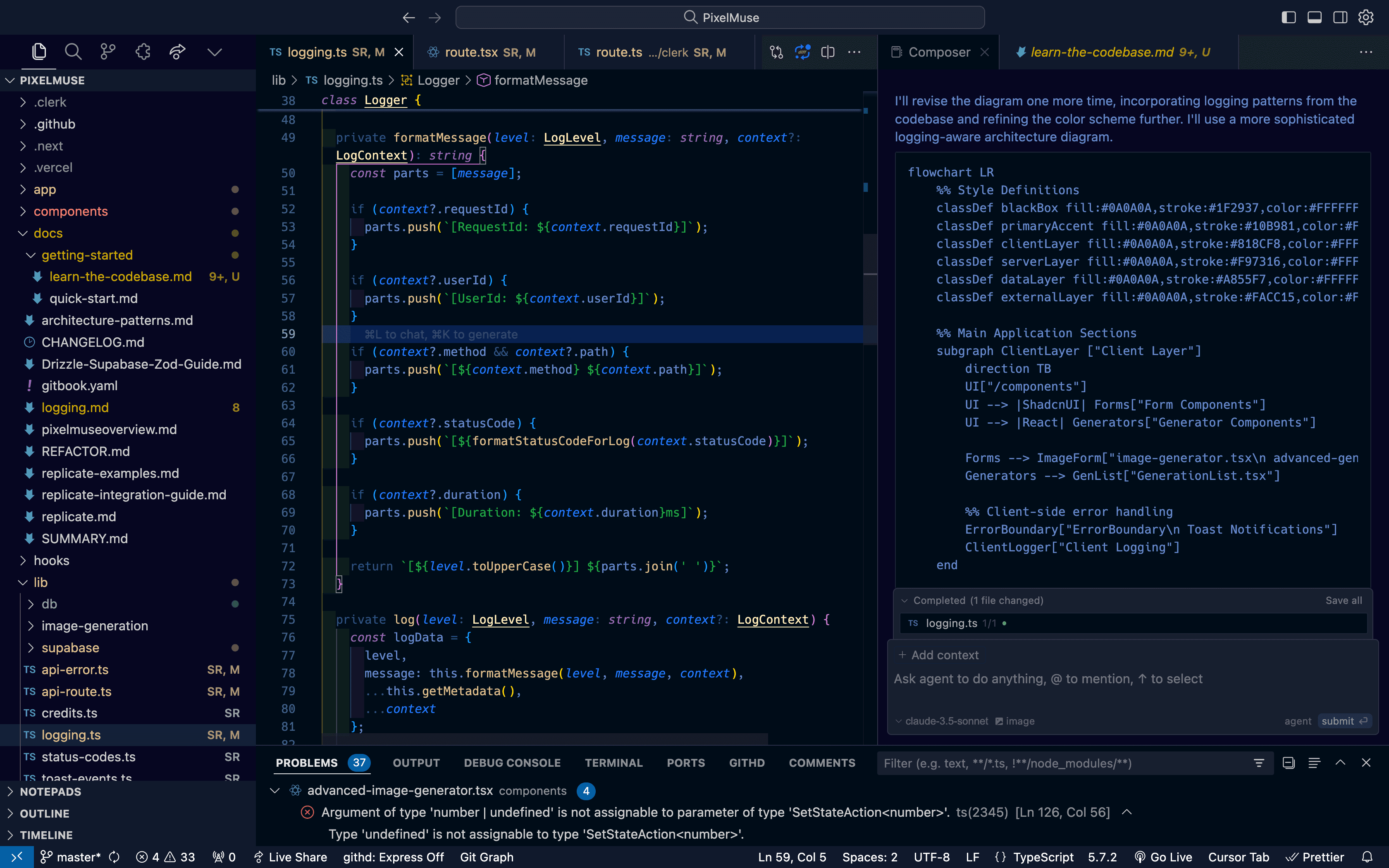Collapse the Completed files section

(x=905, y=601)
